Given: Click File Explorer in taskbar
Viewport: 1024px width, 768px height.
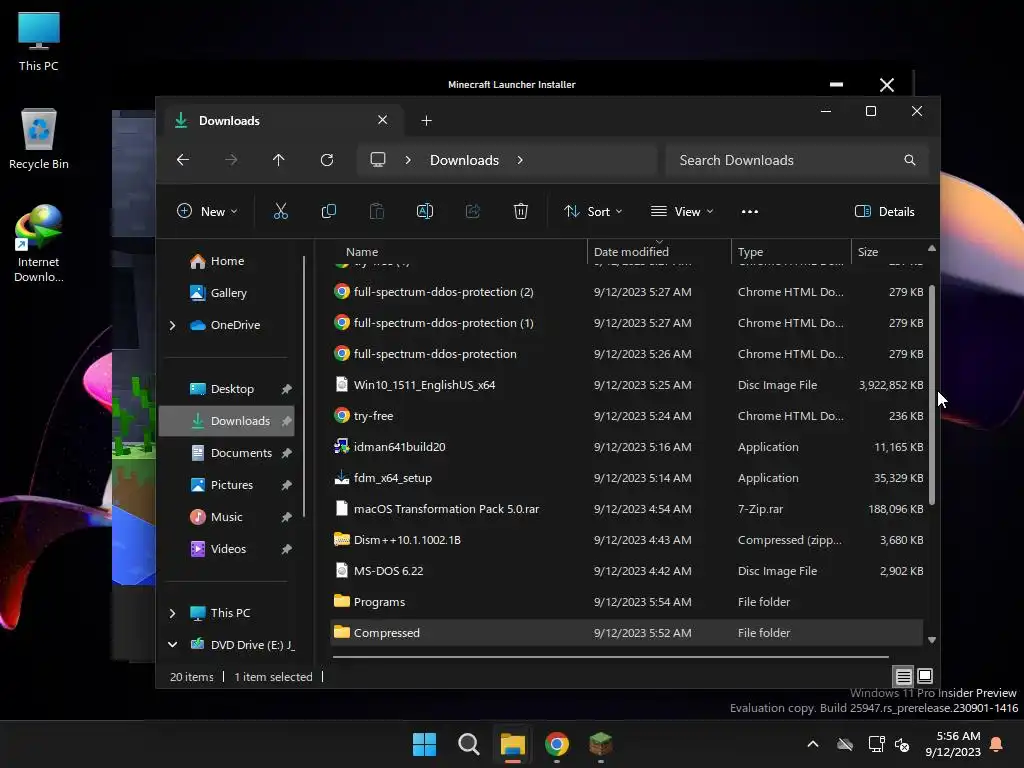Looking at the screenshot, I should [x=513, y=744].
